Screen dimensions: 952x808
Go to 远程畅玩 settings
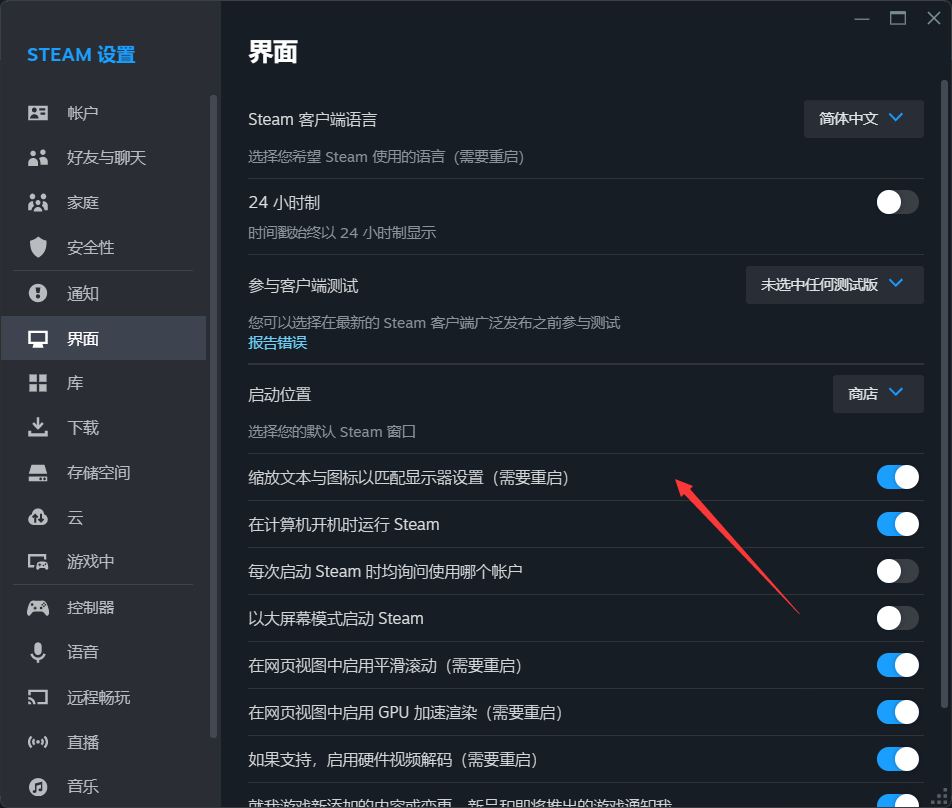tap(104, 698)
